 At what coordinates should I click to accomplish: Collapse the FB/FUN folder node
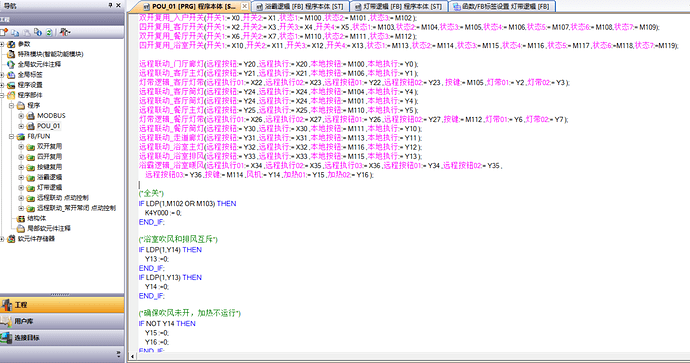click(x=11, y=136)
